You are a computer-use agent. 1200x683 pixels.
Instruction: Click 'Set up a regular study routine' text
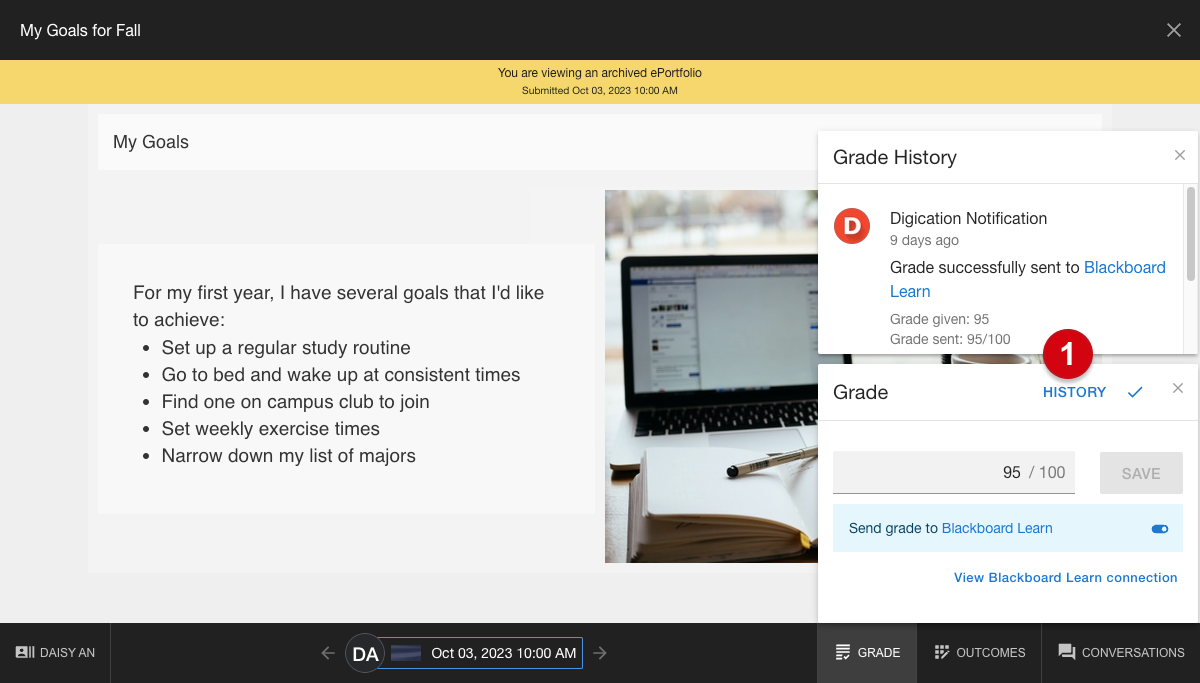286,348
